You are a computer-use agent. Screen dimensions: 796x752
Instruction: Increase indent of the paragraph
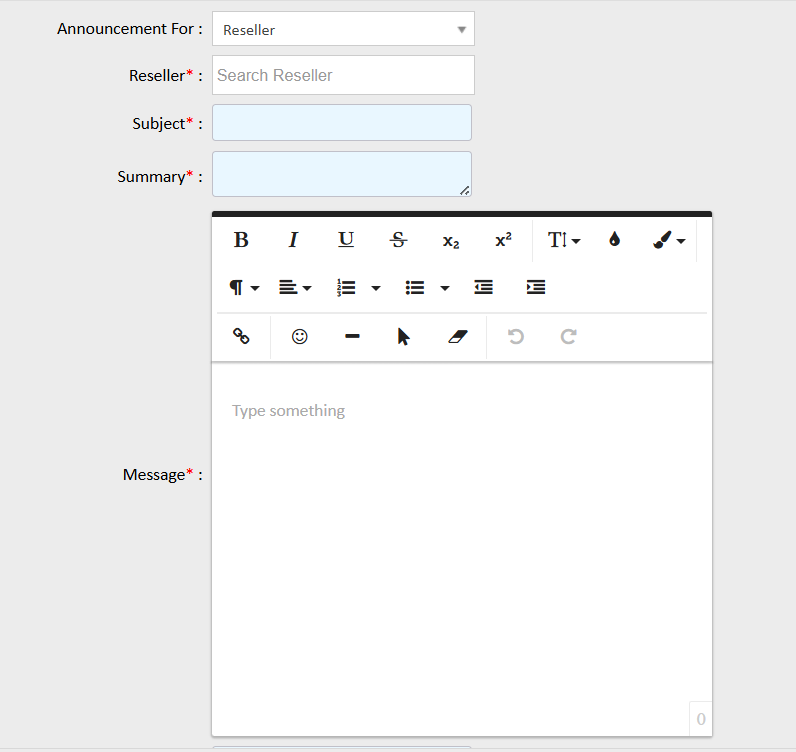536,288
